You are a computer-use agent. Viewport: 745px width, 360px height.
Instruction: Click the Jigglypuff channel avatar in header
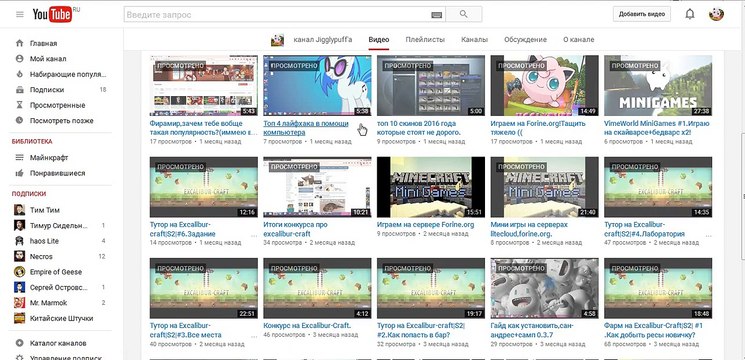pos(277,40)
